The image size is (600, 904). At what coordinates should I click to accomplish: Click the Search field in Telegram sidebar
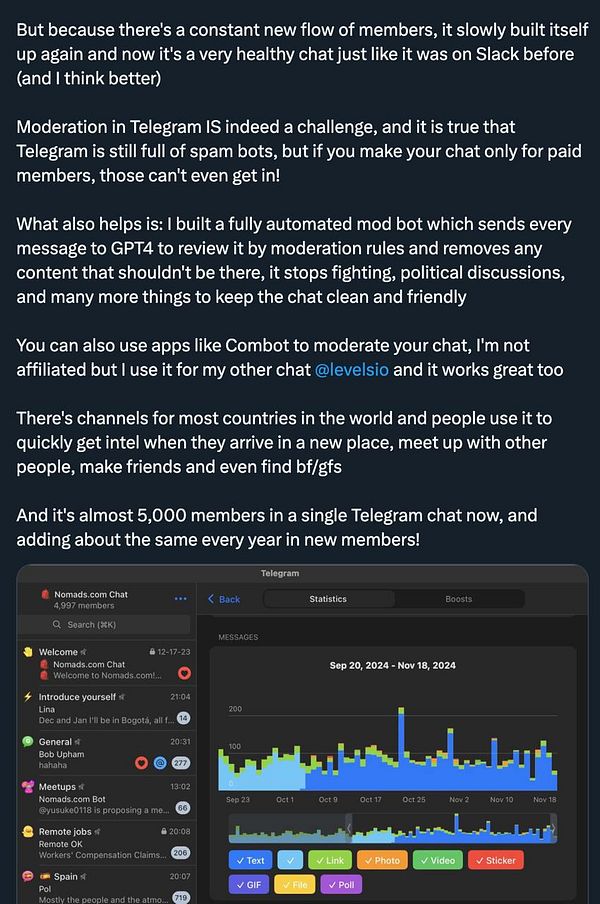[104, 624]
